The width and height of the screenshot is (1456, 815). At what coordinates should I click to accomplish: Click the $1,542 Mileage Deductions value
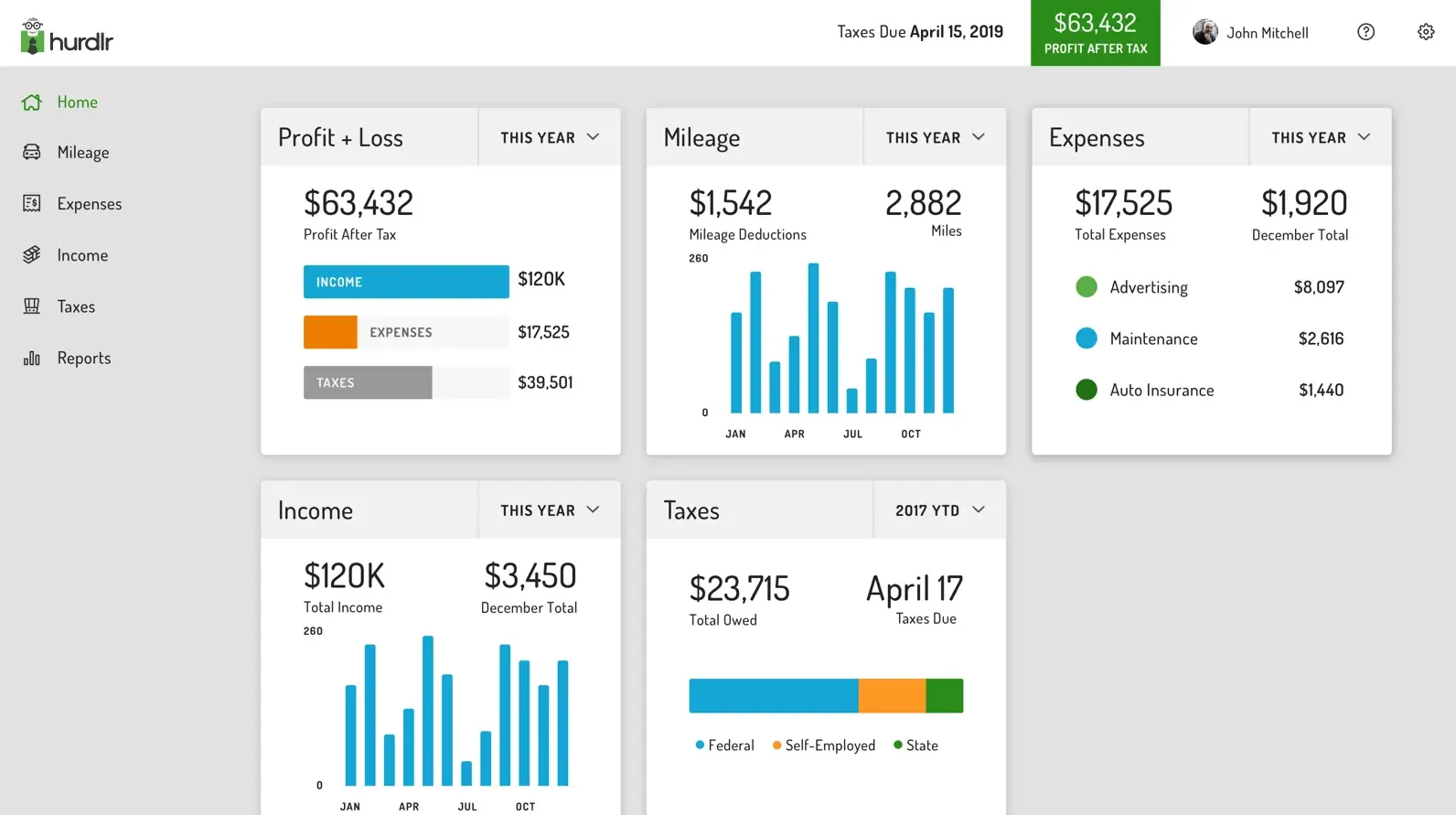point(731,203)
